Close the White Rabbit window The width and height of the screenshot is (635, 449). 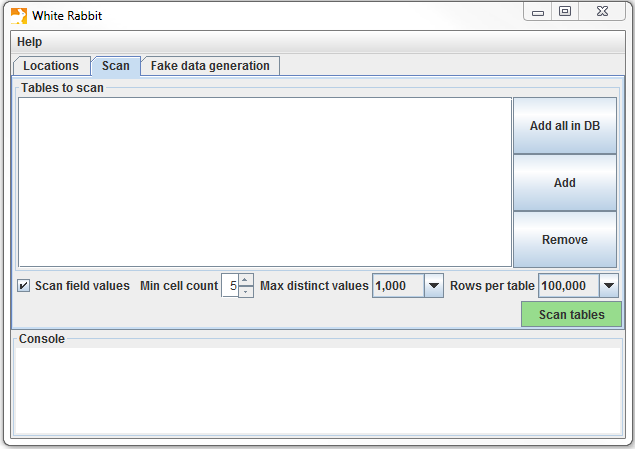tap(602, 11)
